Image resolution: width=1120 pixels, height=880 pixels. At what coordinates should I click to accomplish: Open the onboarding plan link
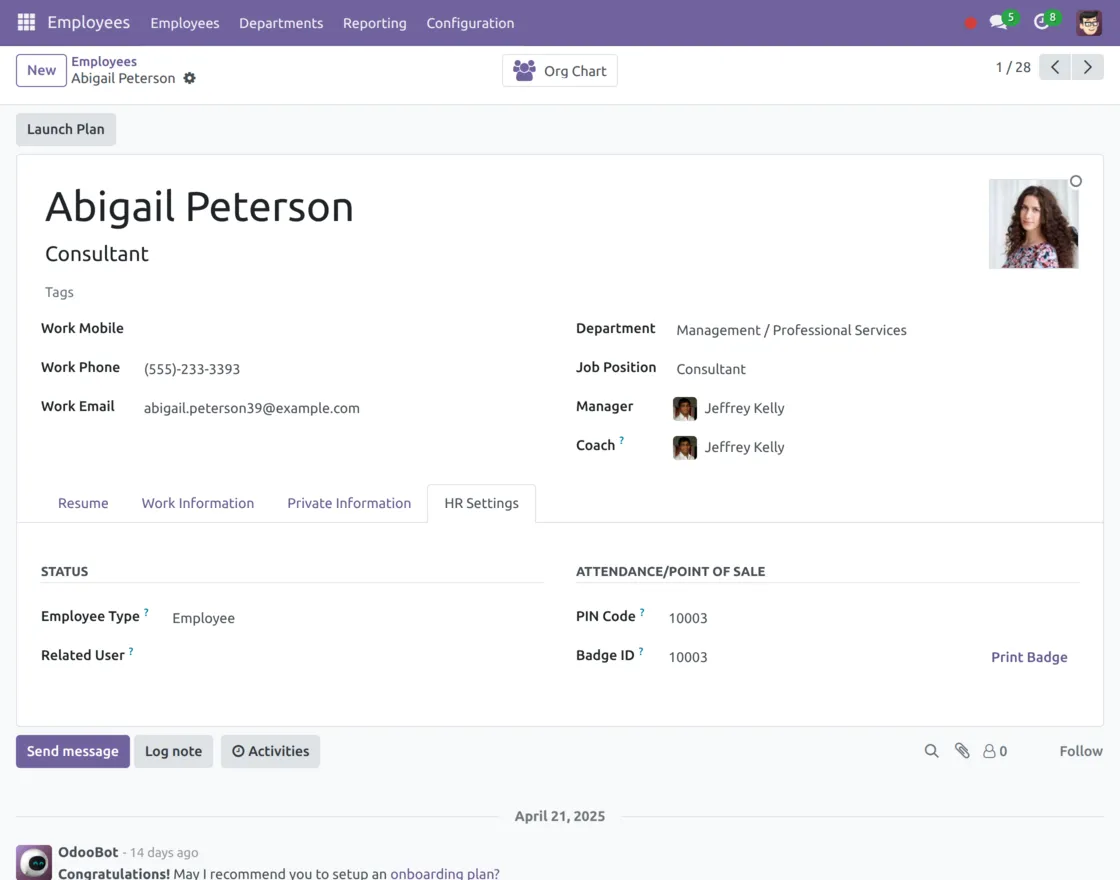click(x=444, y=873)
